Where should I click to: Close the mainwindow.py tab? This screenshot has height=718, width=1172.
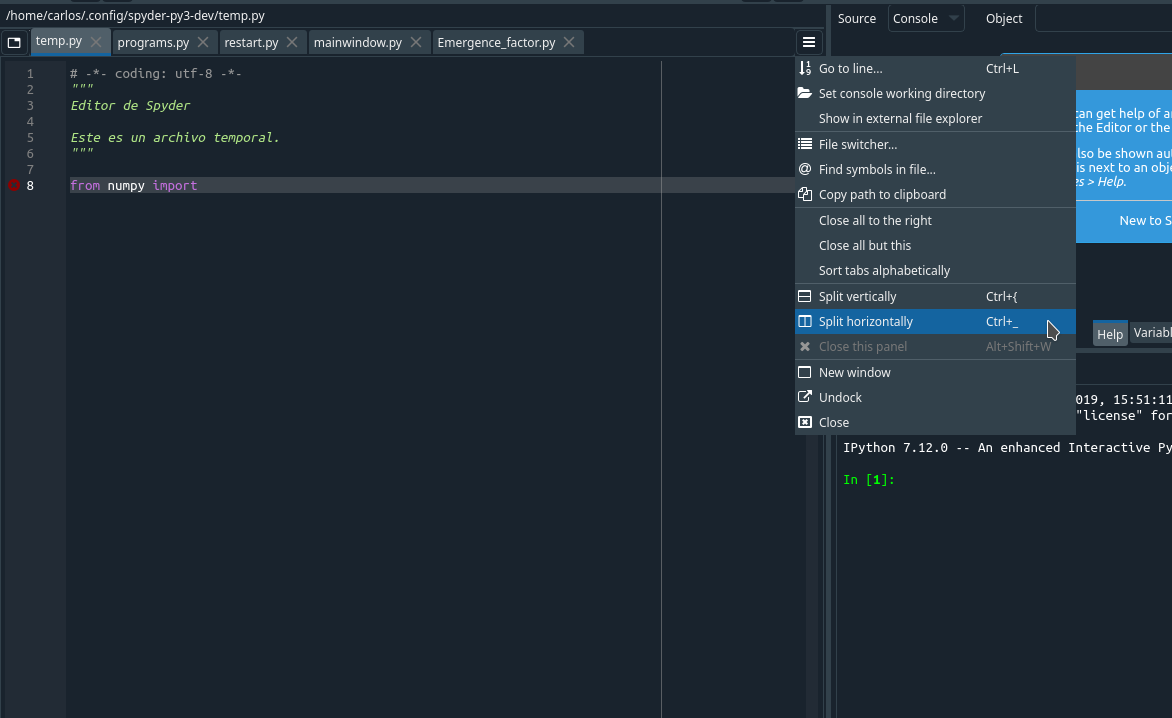[416, 43]
